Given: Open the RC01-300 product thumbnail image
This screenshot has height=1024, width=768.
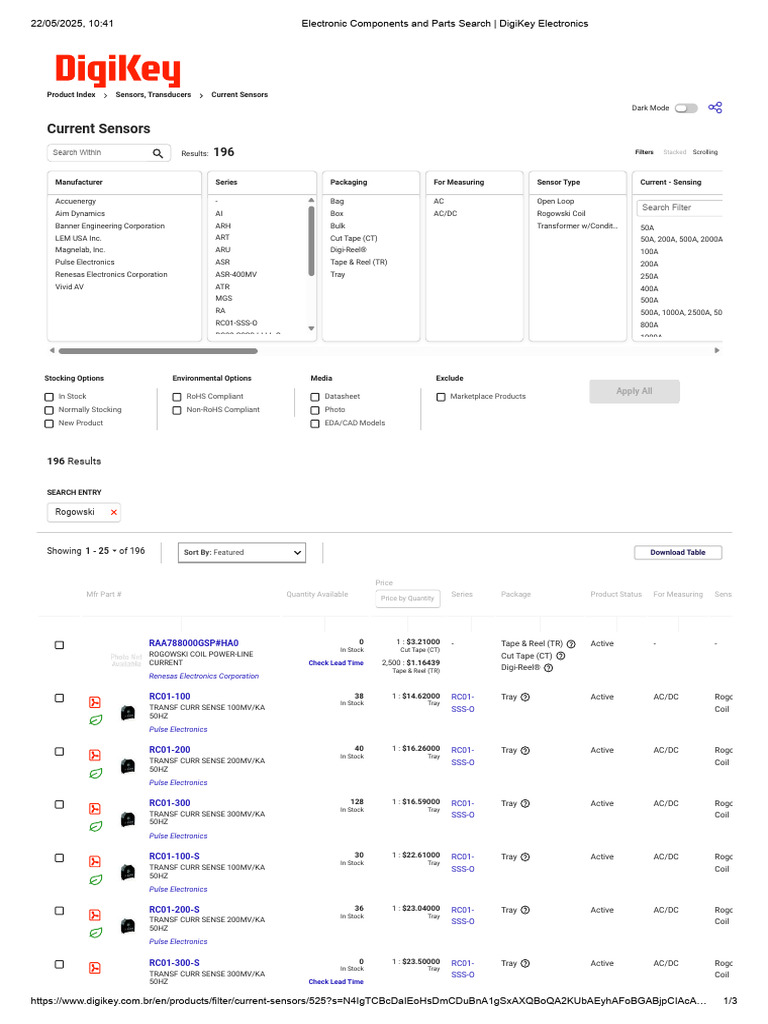Looking at the screenshot, I should coord(128,819).
